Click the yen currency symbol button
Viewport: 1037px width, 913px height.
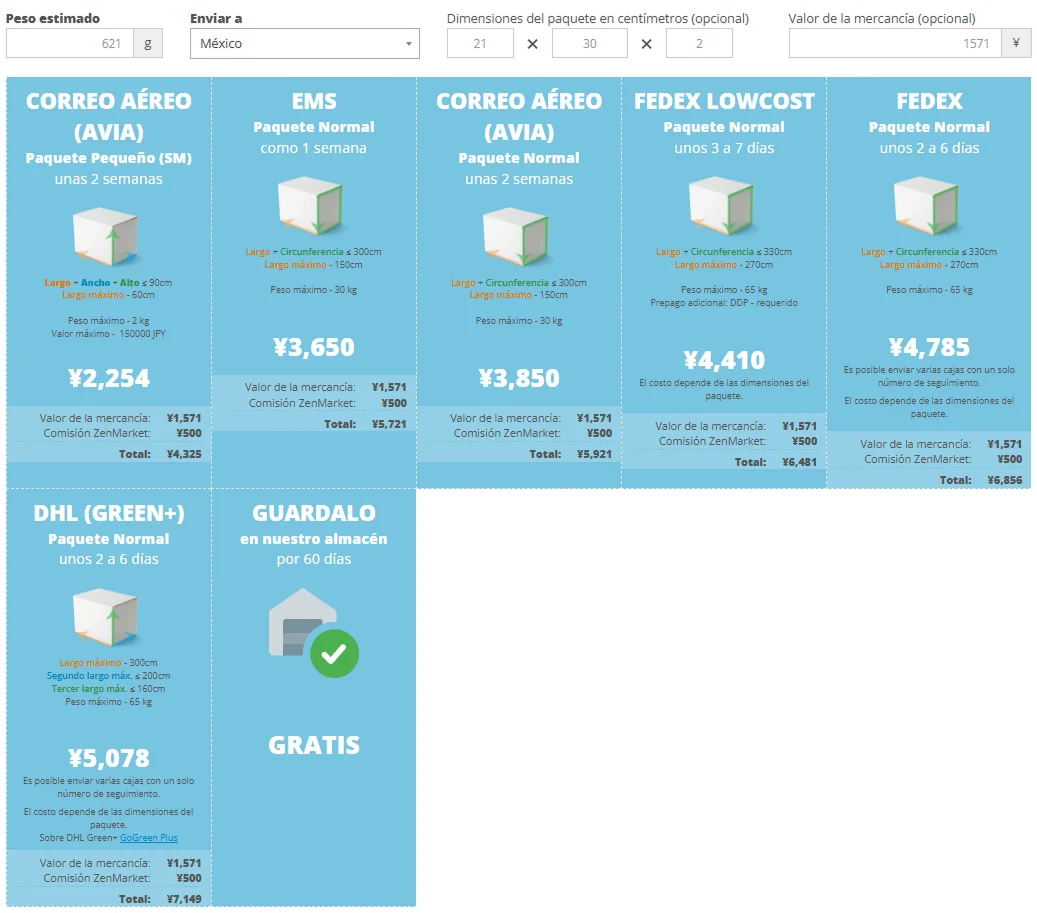click(x=1016, y=44)
